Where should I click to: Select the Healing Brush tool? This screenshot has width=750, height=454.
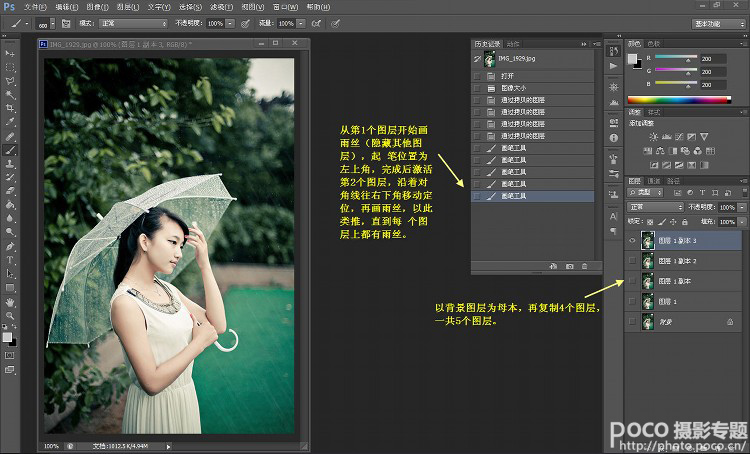(10, 136)
